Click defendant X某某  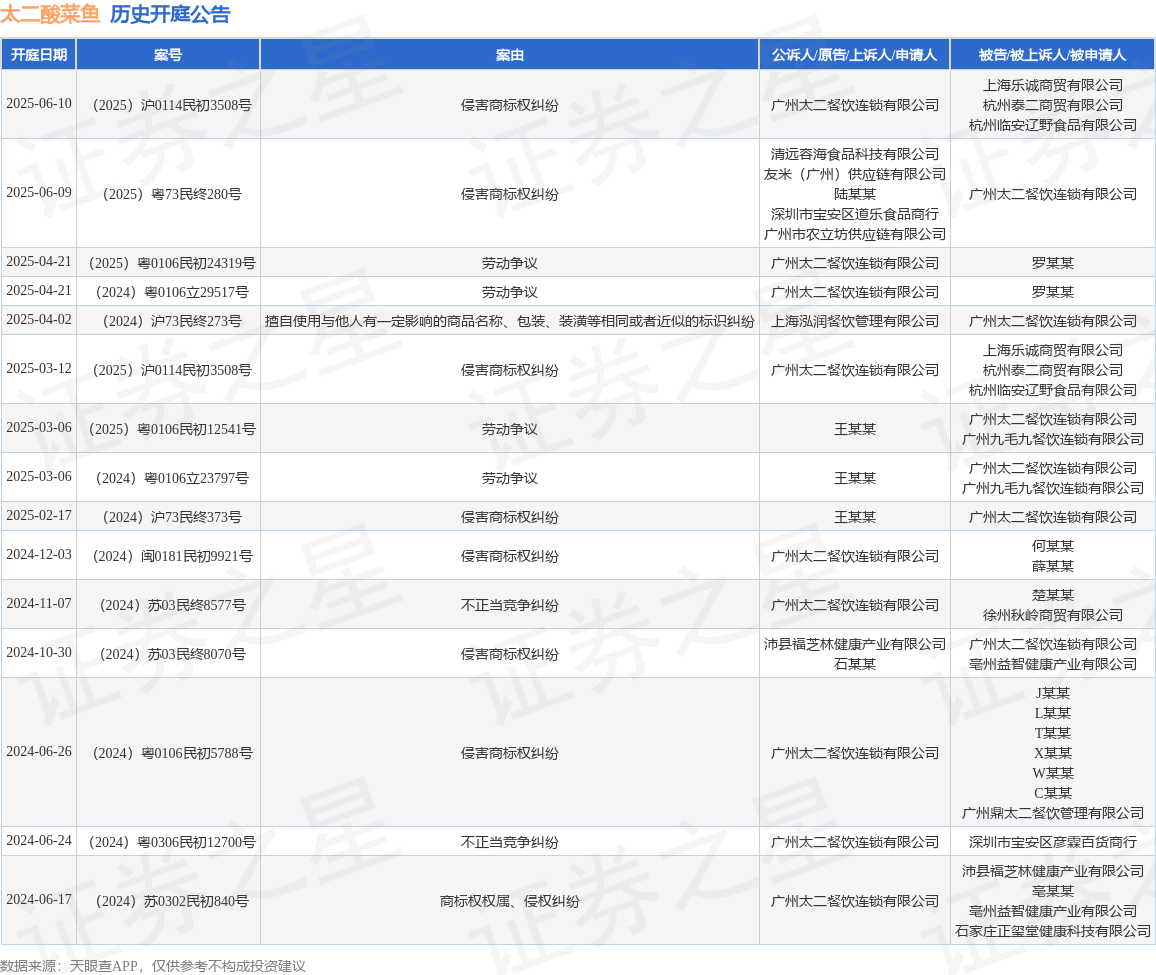[1052, 753]
